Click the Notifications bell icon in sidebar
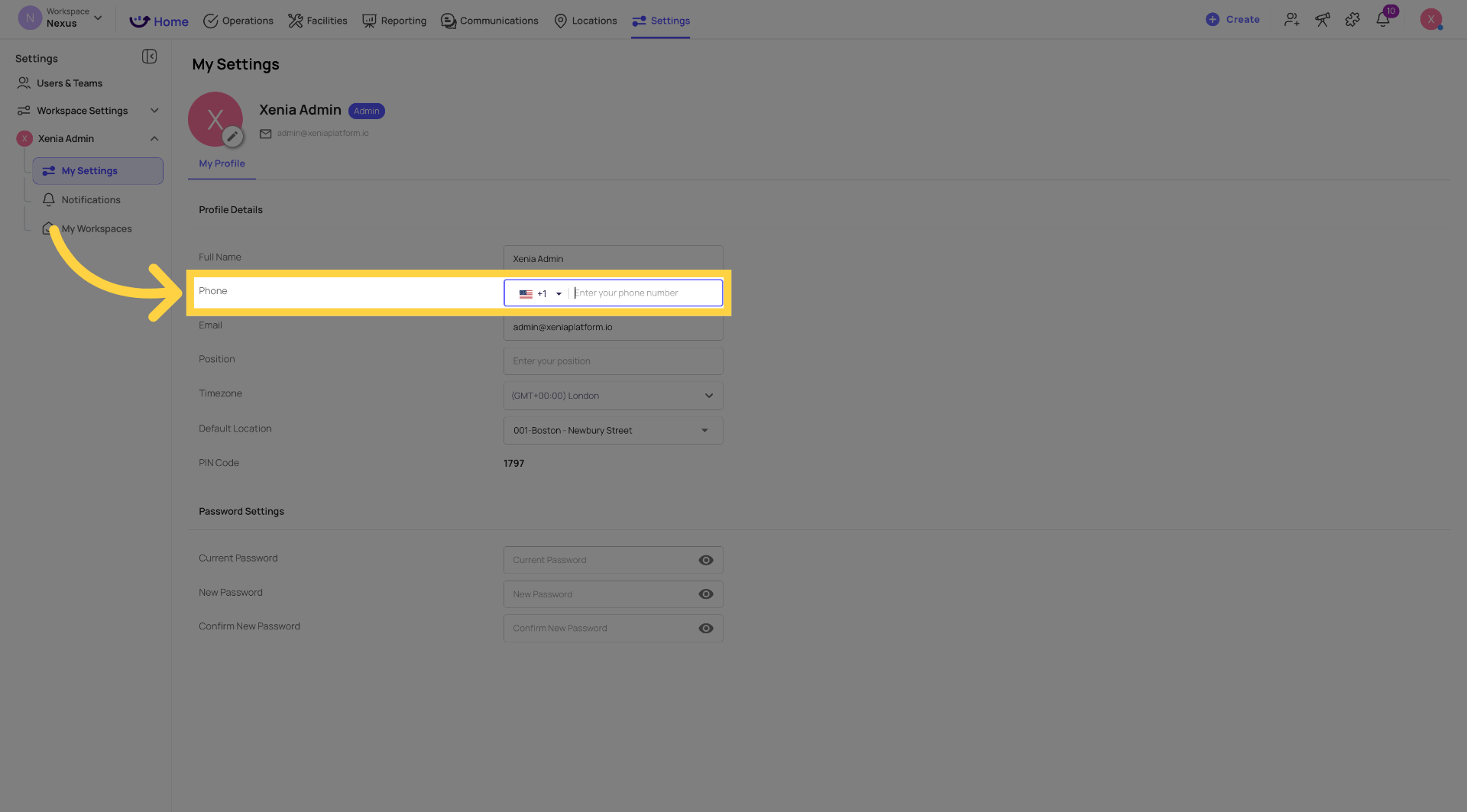Screen dimensions: 1467x812 49,200
